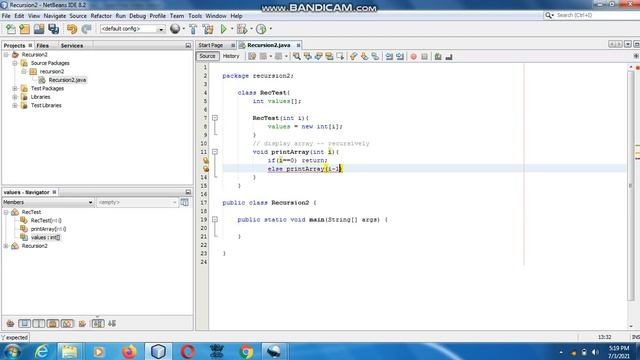
Task: Expand the Test Packages node
Action: pyautogui.click(x=15, y=89)
